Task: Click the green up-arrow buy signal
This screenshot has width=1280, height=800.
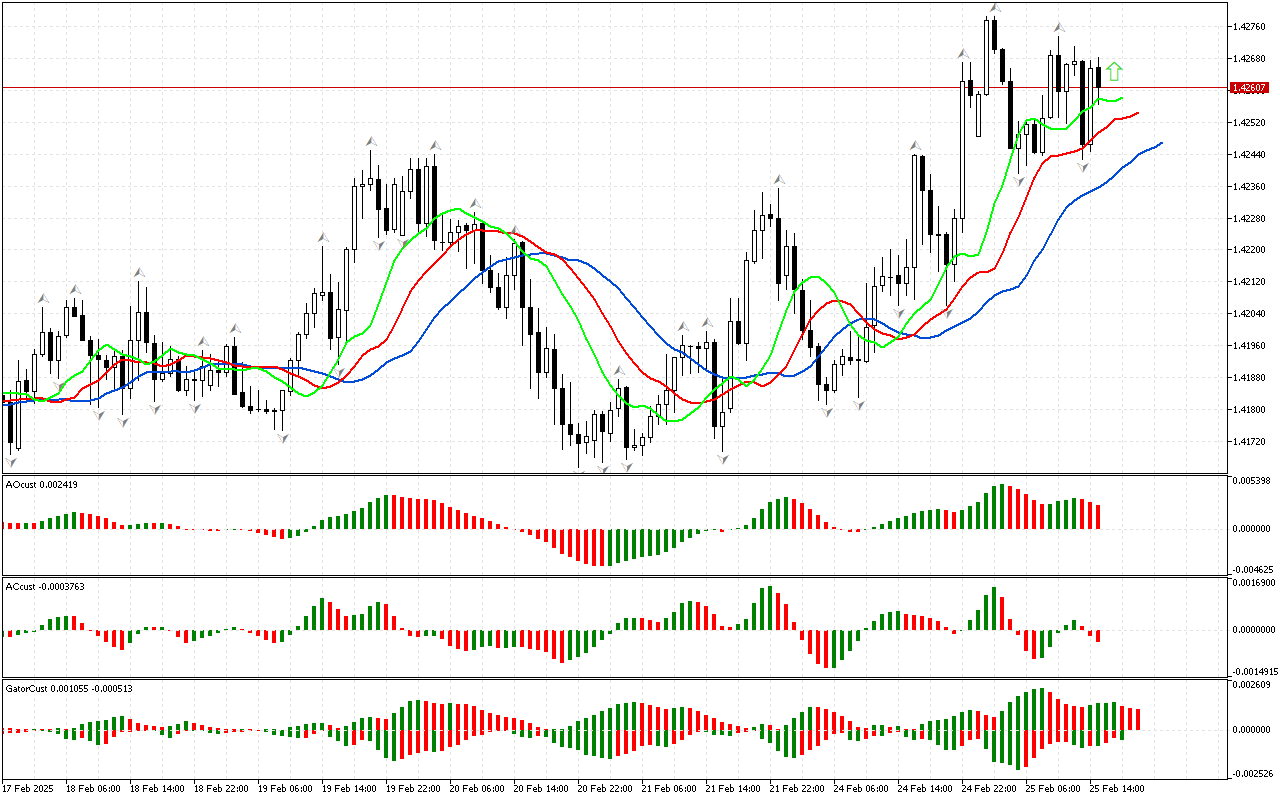Action: [1115, 71]
